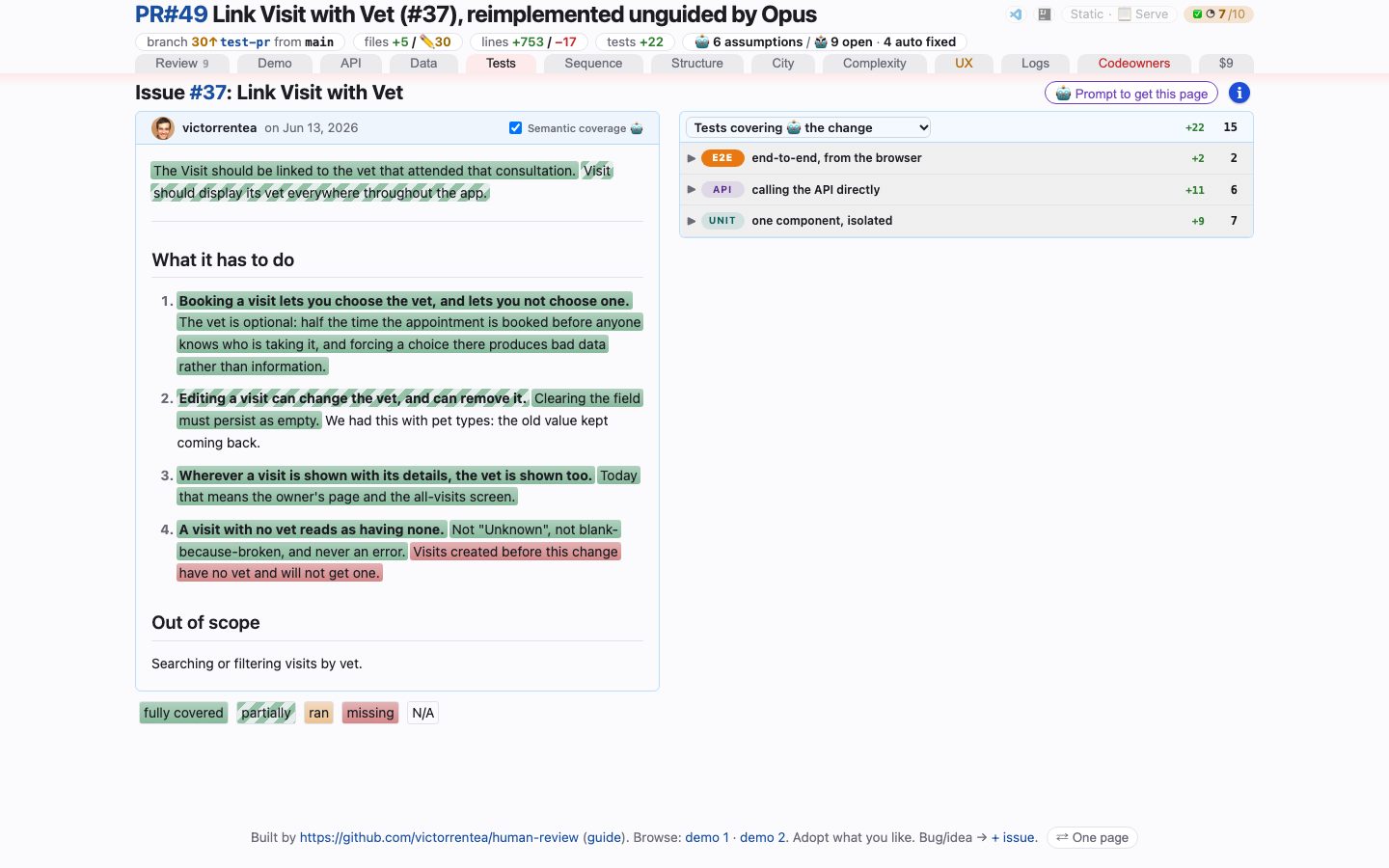Click Prompt to get this page button
Viewport: 1389px width, 868px height.
click(1131, 94)
